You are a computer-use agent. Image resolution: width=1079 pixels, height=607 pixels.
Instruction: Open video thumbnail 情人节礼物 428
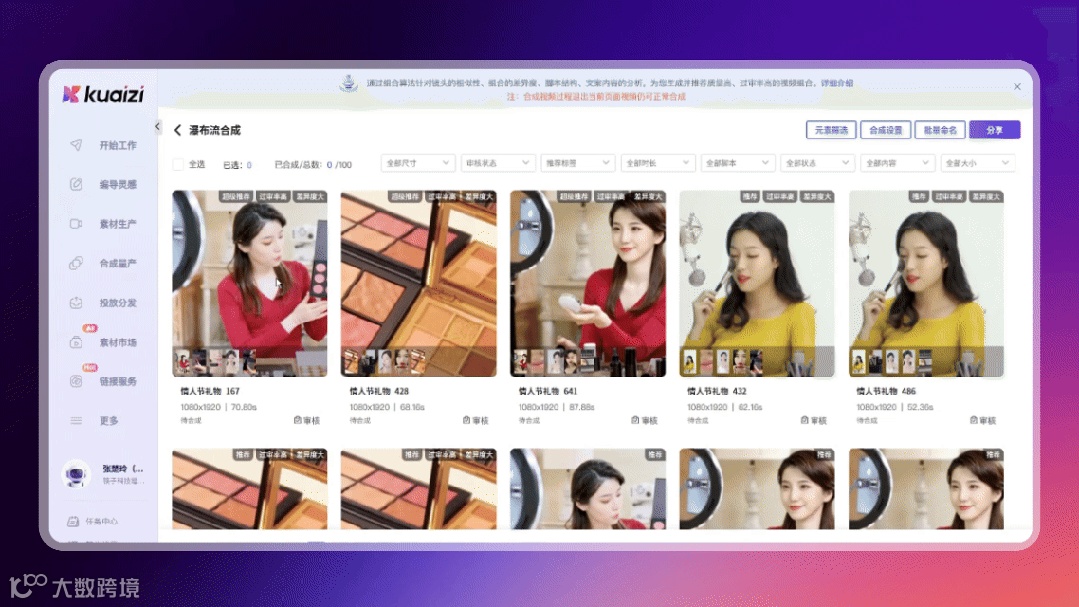click(418, 284)
